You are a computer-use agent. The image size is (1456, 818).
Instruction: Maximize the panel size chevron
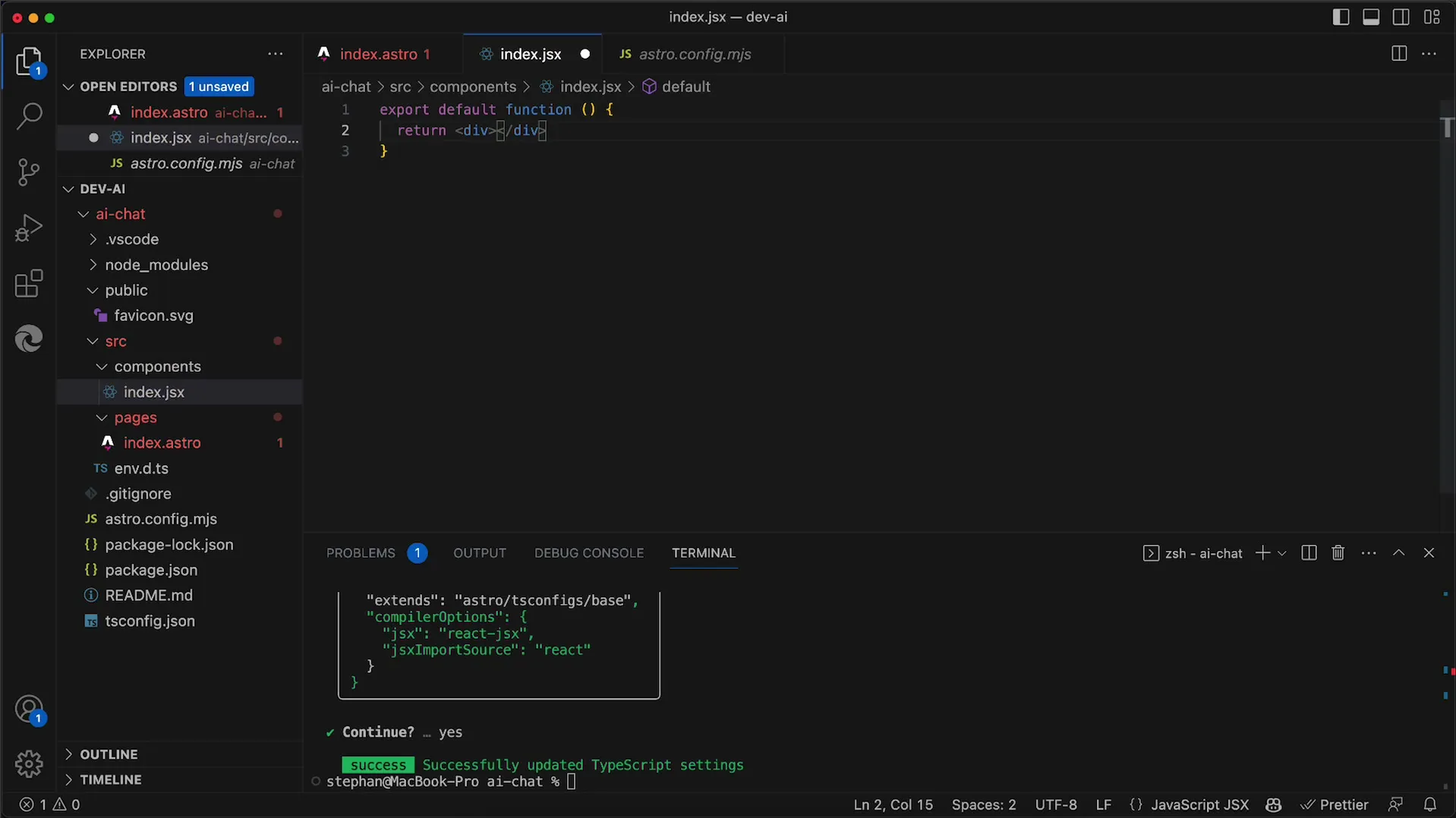[x=1398, y=553]
